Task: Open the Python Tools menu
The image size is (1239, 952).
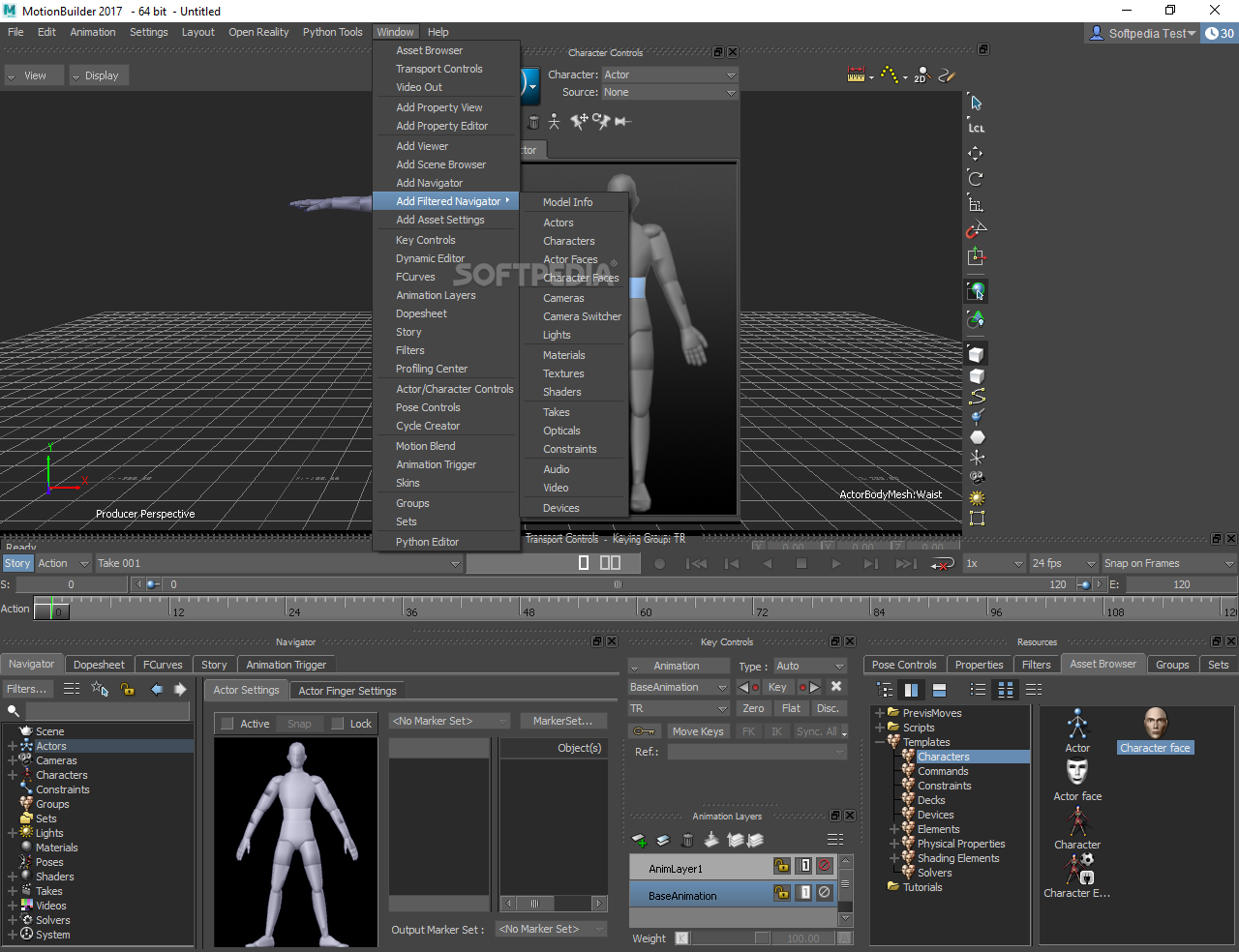Action: coord(332,32)
